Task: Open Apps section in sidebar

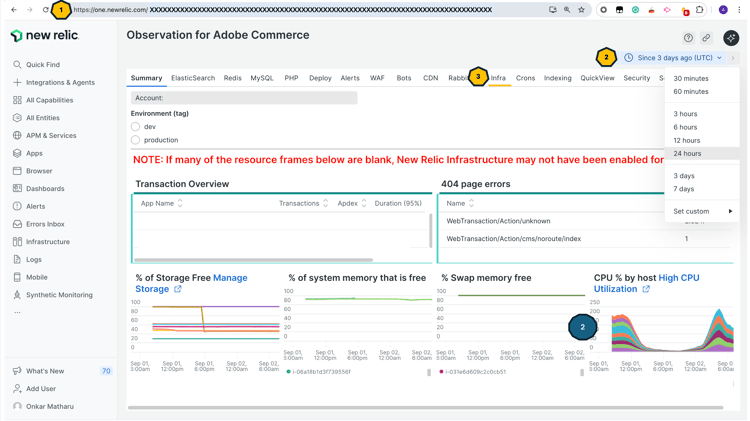Action: [28, 153]
